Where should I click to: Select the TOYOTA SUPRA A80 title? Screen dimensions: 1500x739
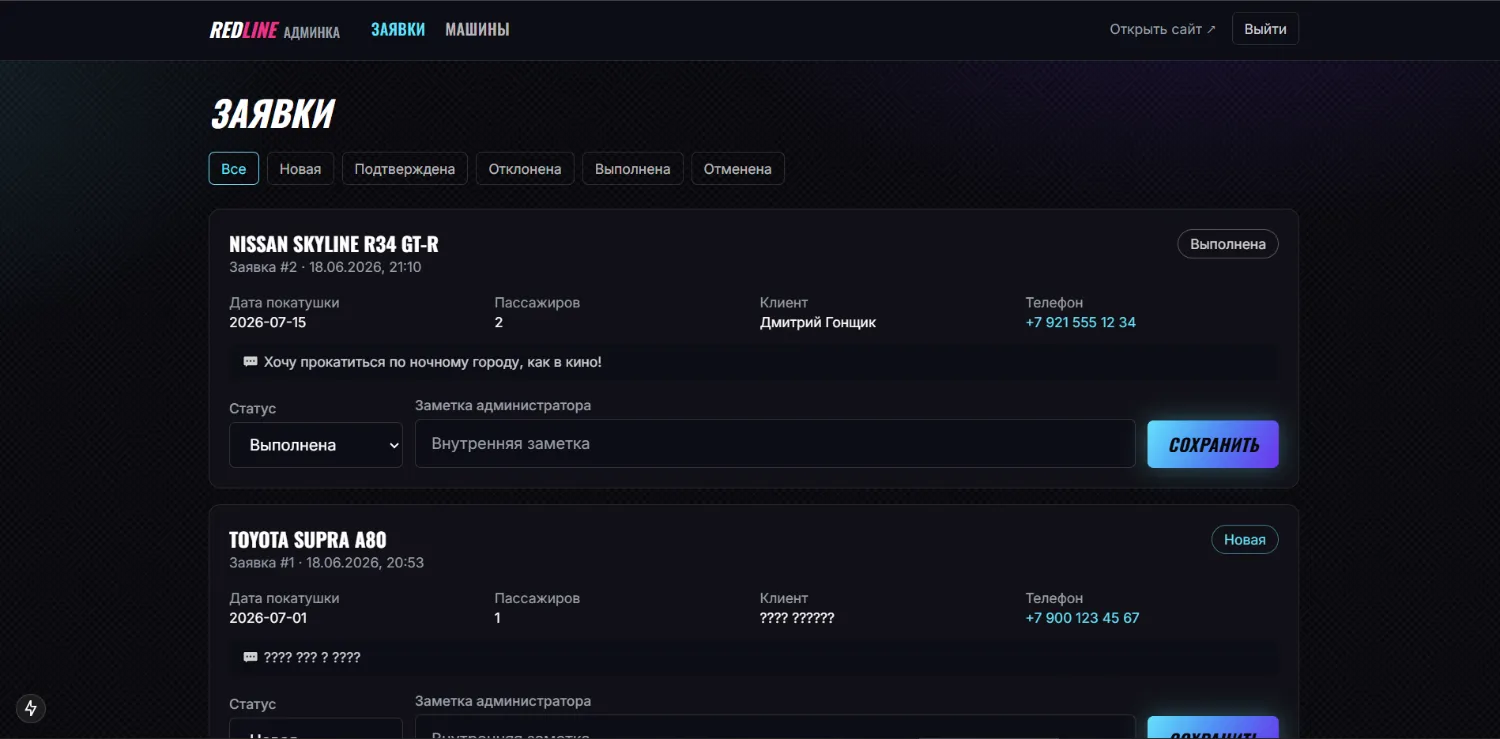point(308,540)
